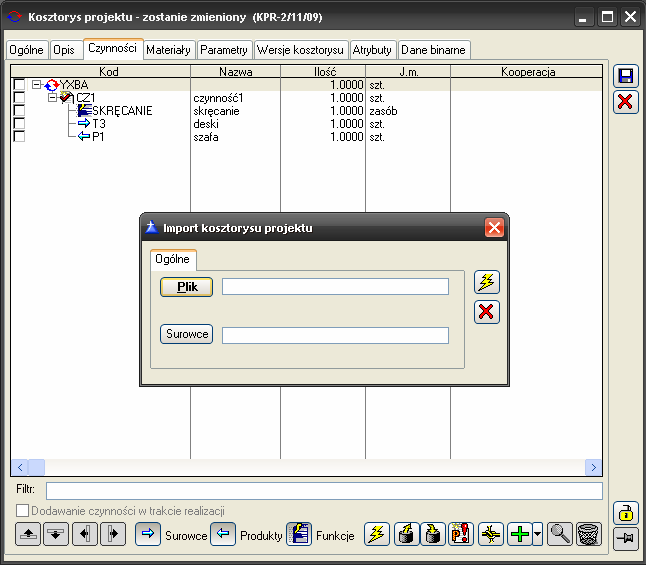
Task: Click the move right level button
Action: (113, 535)
